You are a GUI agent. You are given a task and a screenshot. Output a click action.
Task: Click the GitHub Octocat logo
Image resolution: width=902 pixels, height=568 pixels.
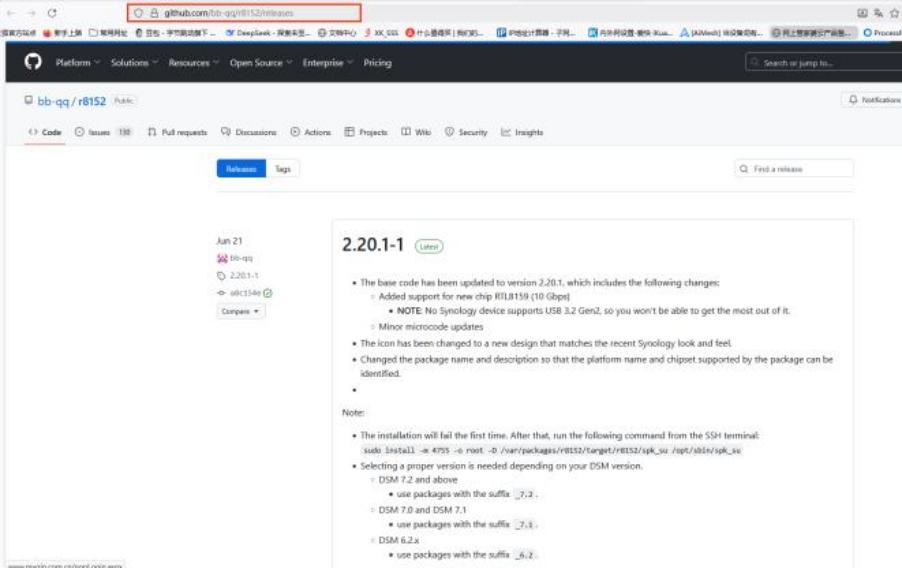tap(33, 62)
